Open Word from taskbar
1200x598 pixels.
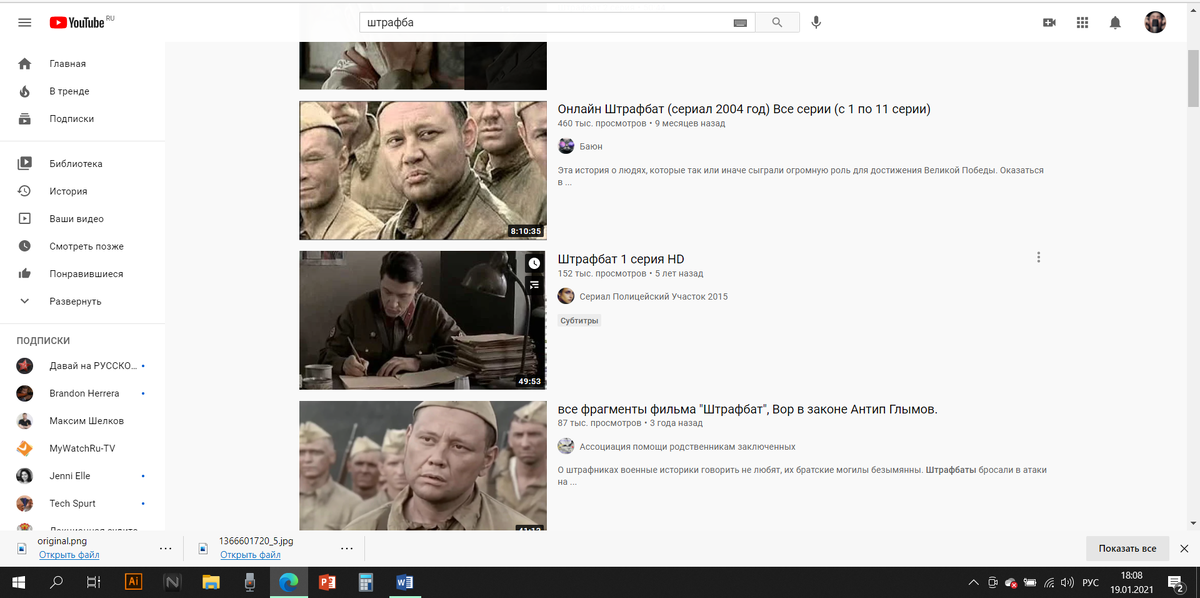tap(405, 581)
